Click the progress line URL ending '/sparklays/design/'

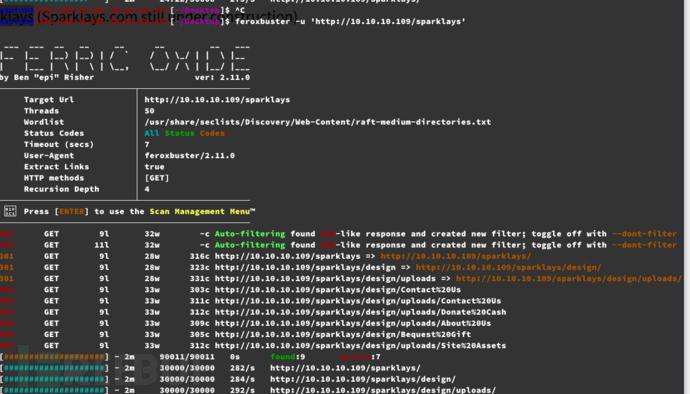click(363, 379)
